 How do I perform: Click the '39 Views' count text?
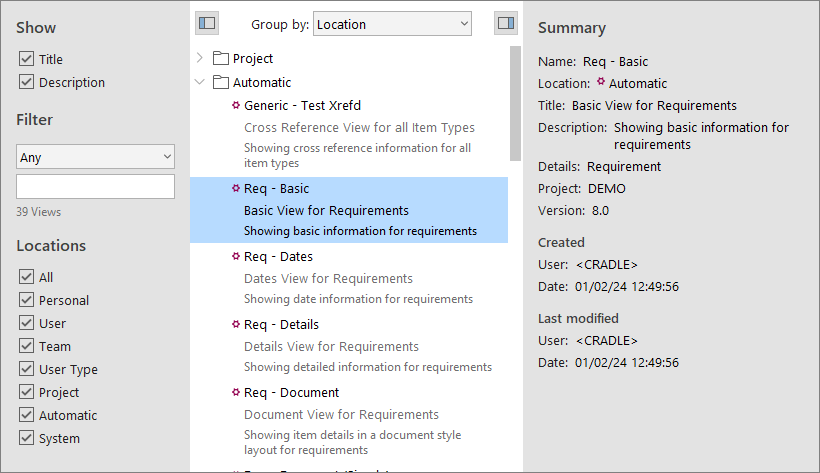[x=39, y=212]
